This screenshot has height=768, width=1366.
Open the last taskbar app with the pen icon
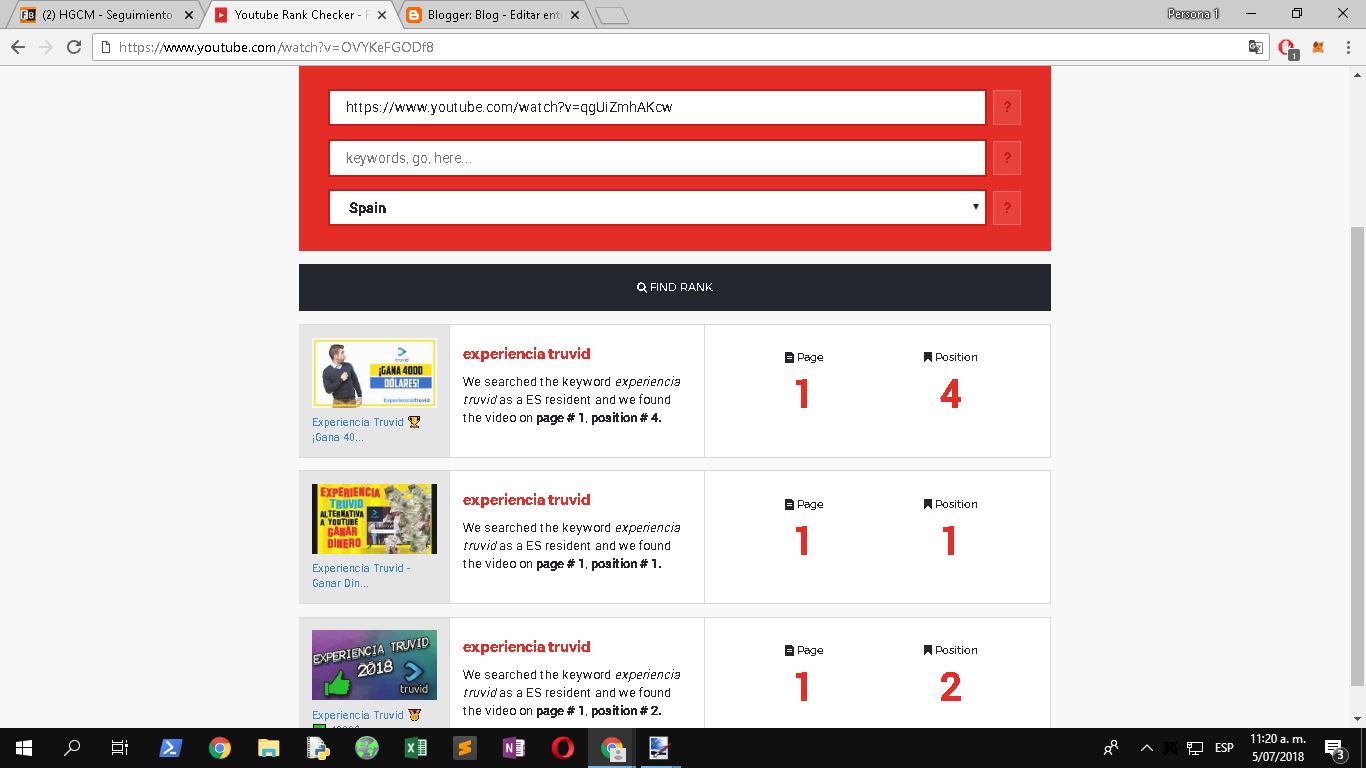[x=660, y=748]
